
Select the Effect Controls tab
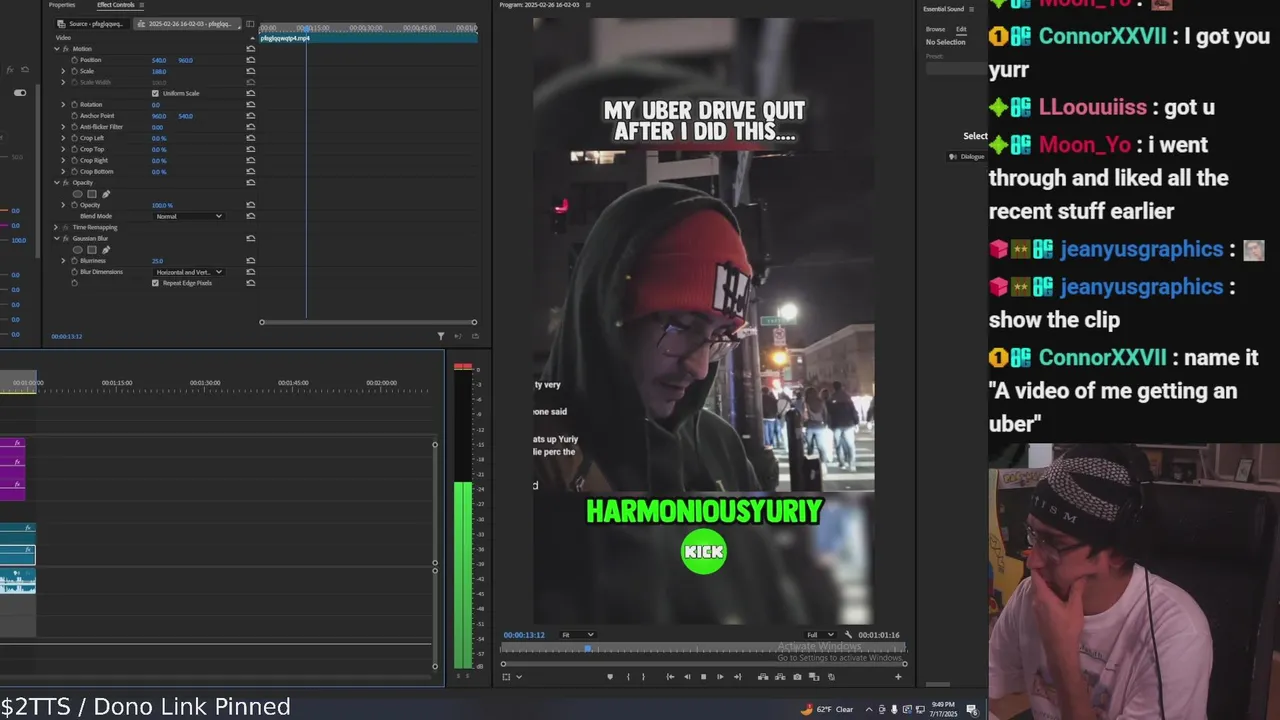click(x=116, y=5)
